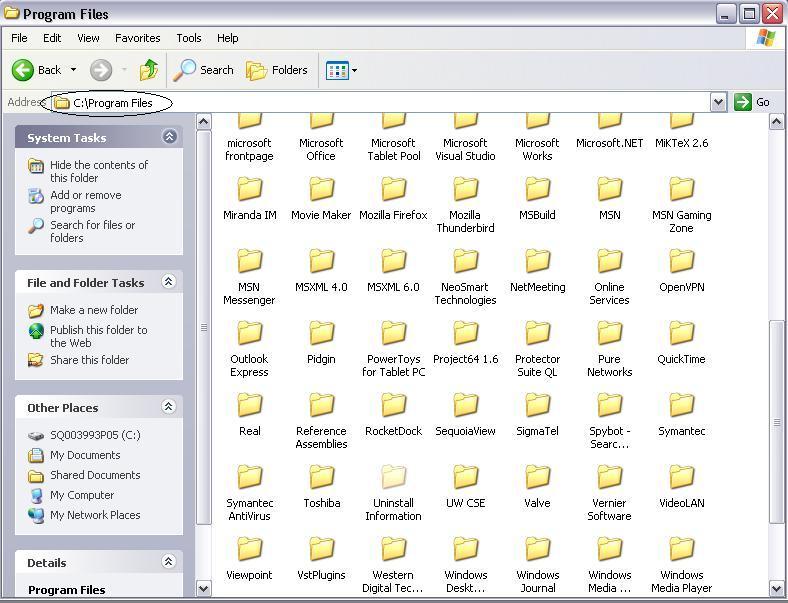Image resolution: width=788 pixels, height=603 pixels.
Task: Click the Go button
Action: click(x=752, y=102)
